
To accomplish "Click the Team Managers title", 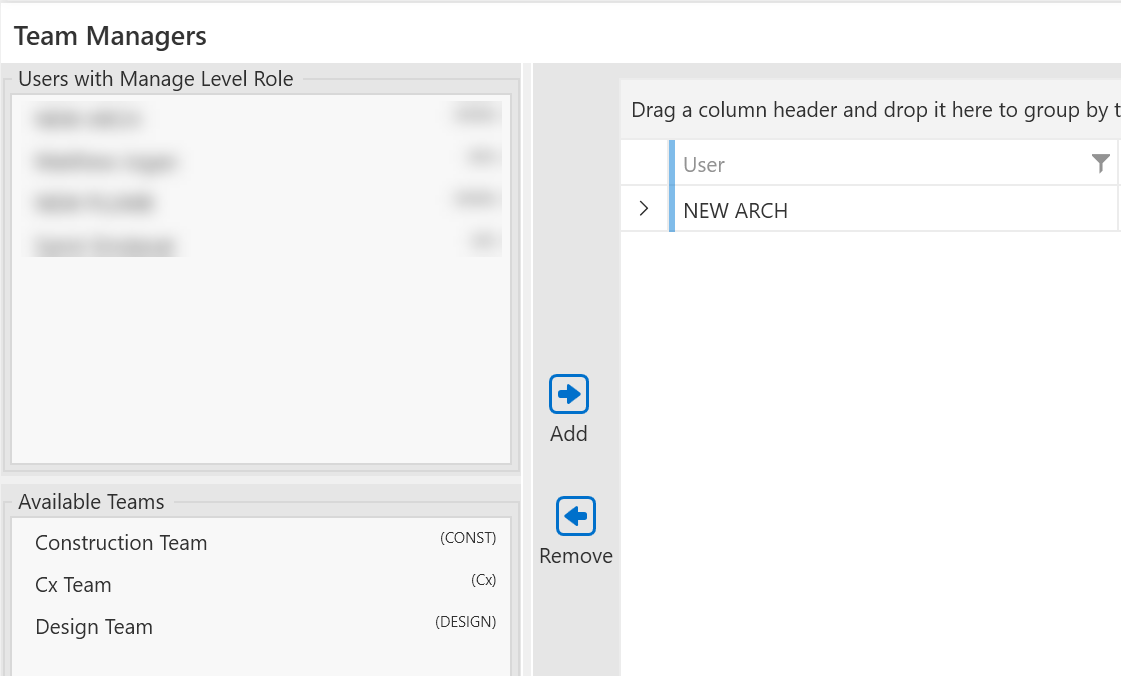I will coord(110,36).
